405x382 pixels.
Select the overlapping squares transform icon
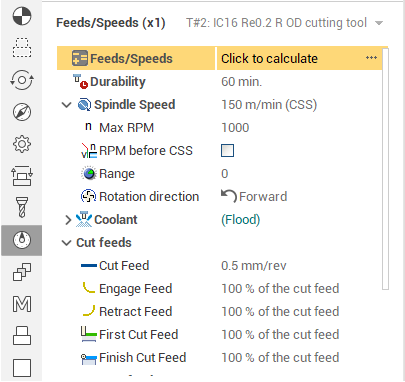[22, 272]
